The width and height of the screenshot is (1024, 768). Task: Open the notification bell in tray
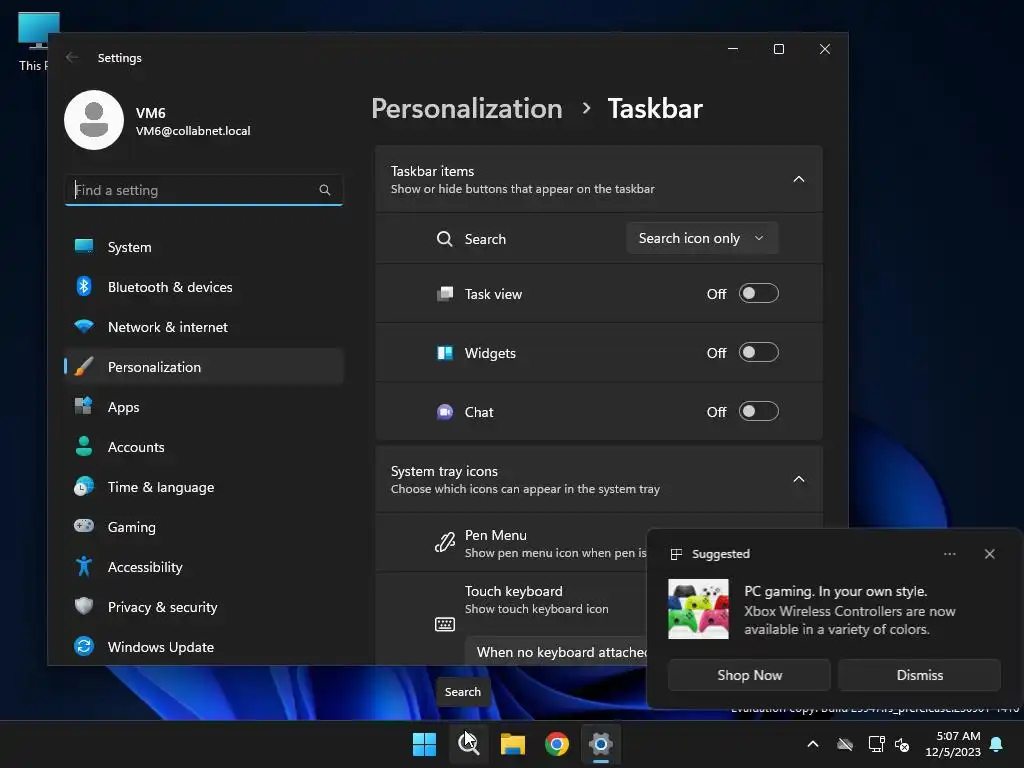tap(997, 744)
